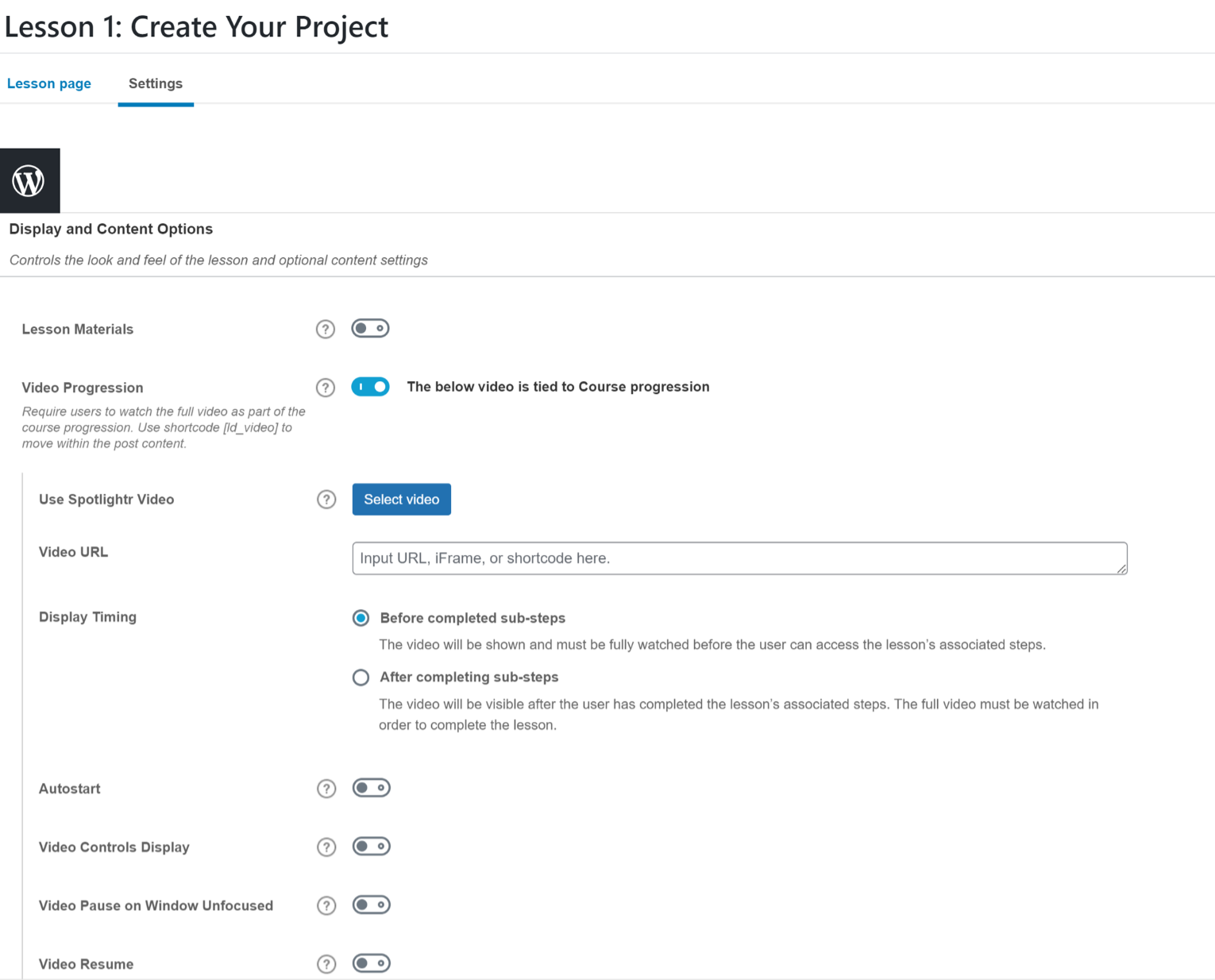Enable the Video Controls Display toggle
This screenshot has height=980, width=1215.
[371, 847]
